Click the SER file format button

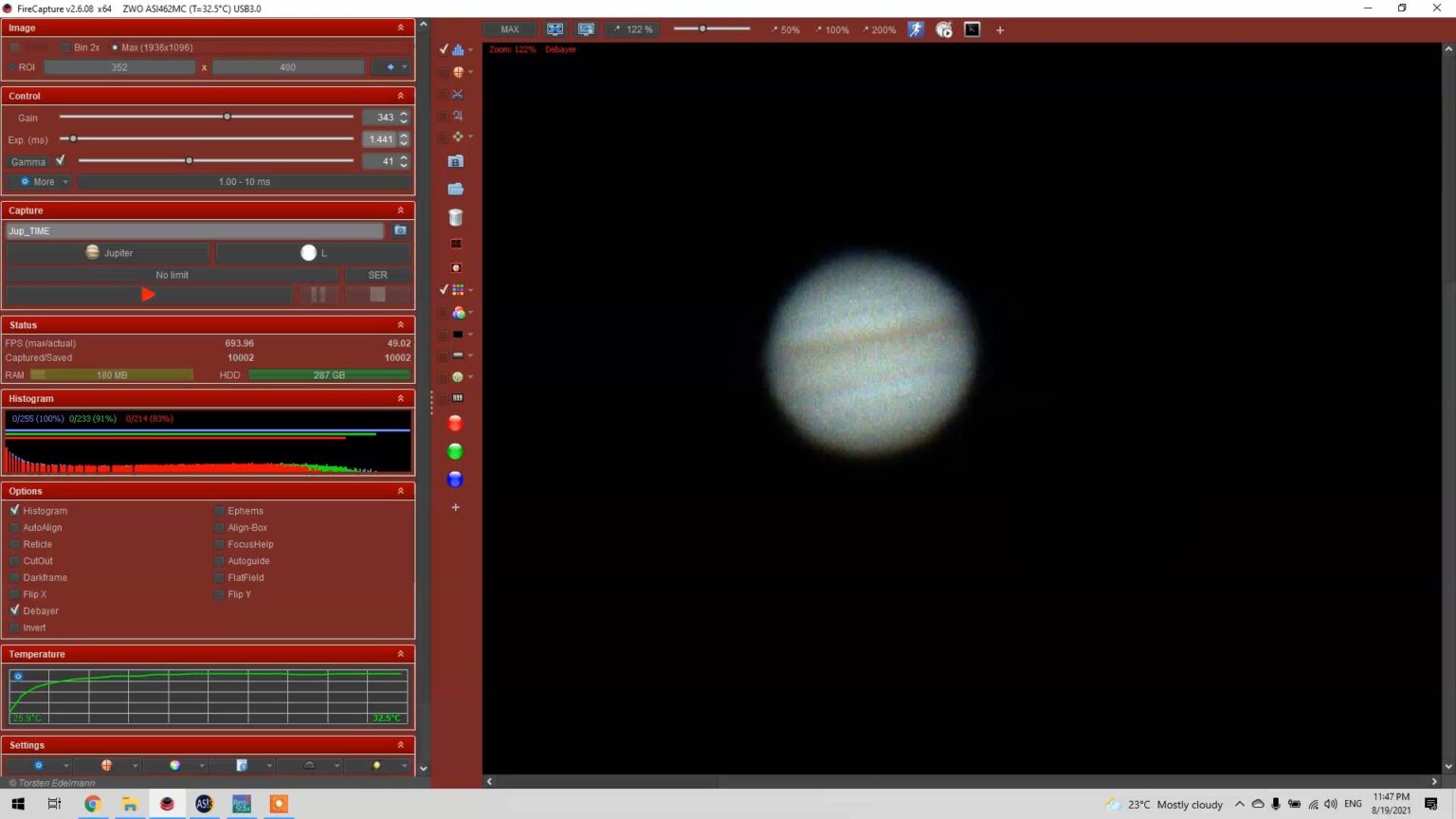[376, 274]
